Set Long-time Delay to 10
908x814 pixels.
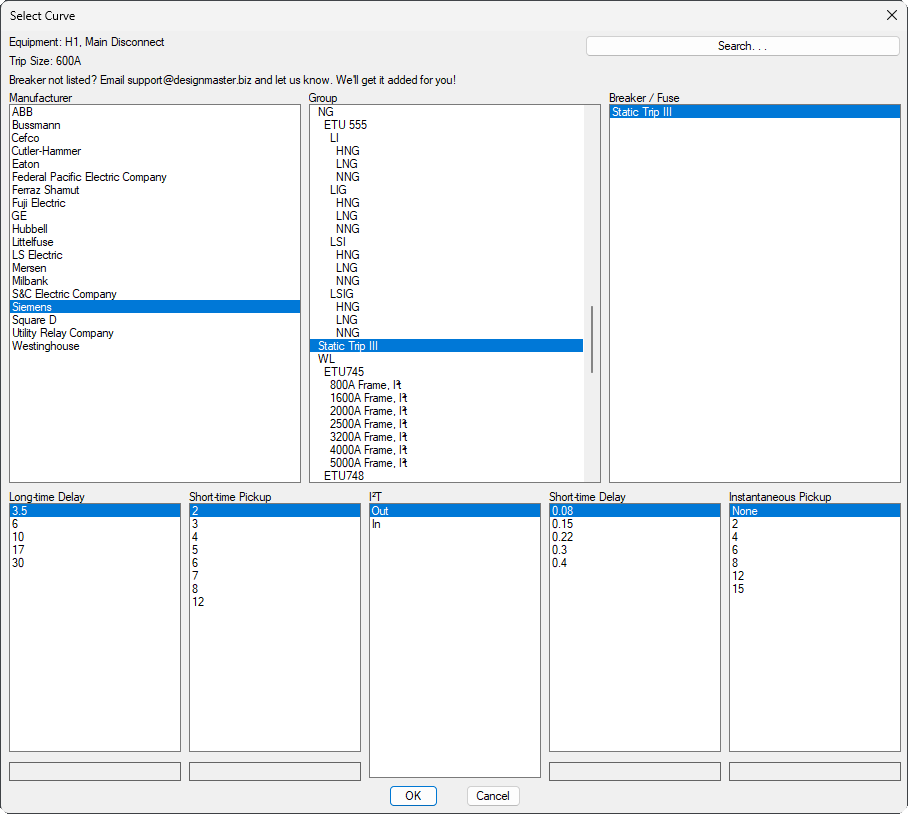(x=95, y=537)
